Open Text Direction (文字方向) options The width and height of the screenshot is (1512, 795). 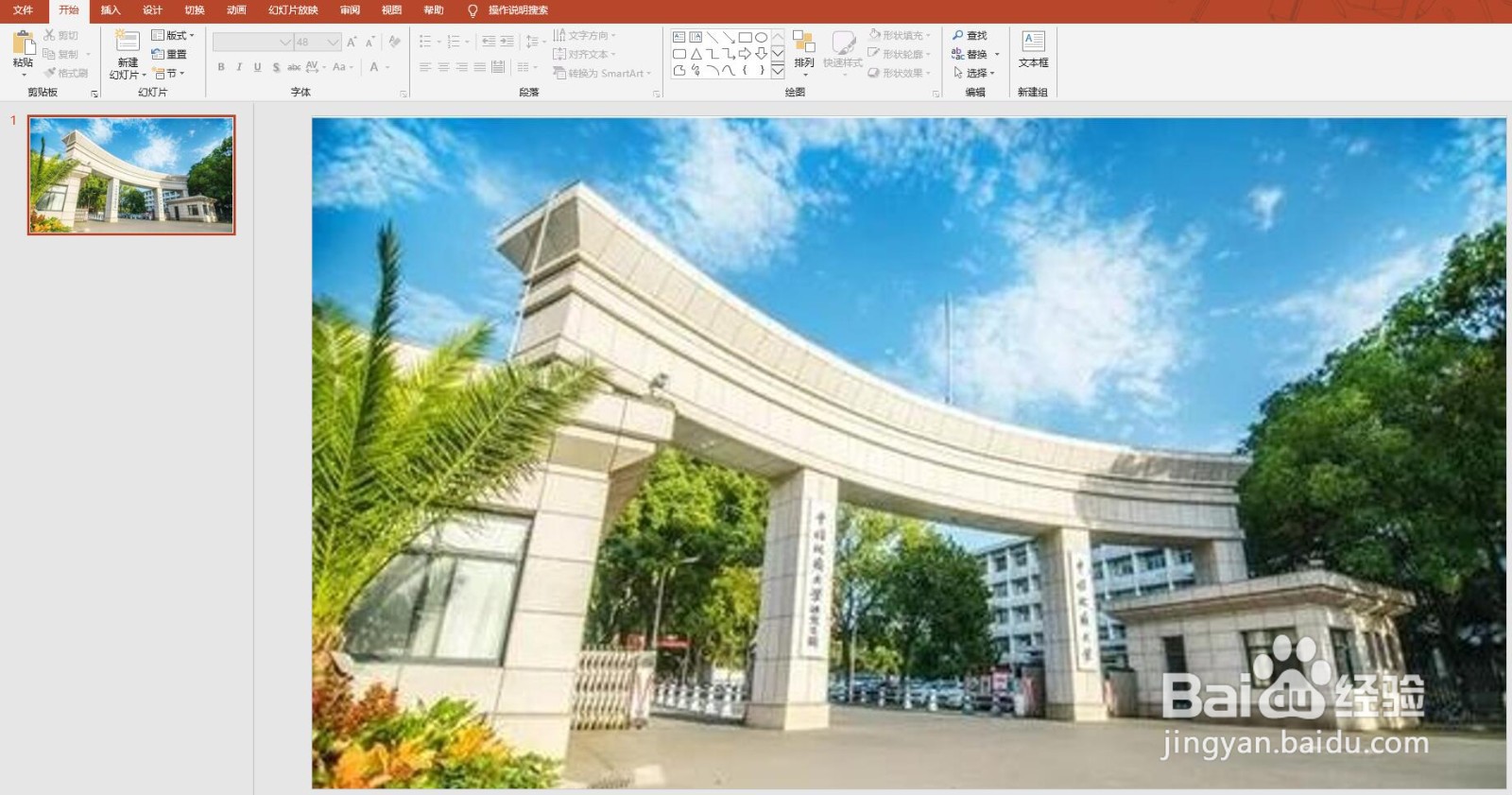click(585, 35)
